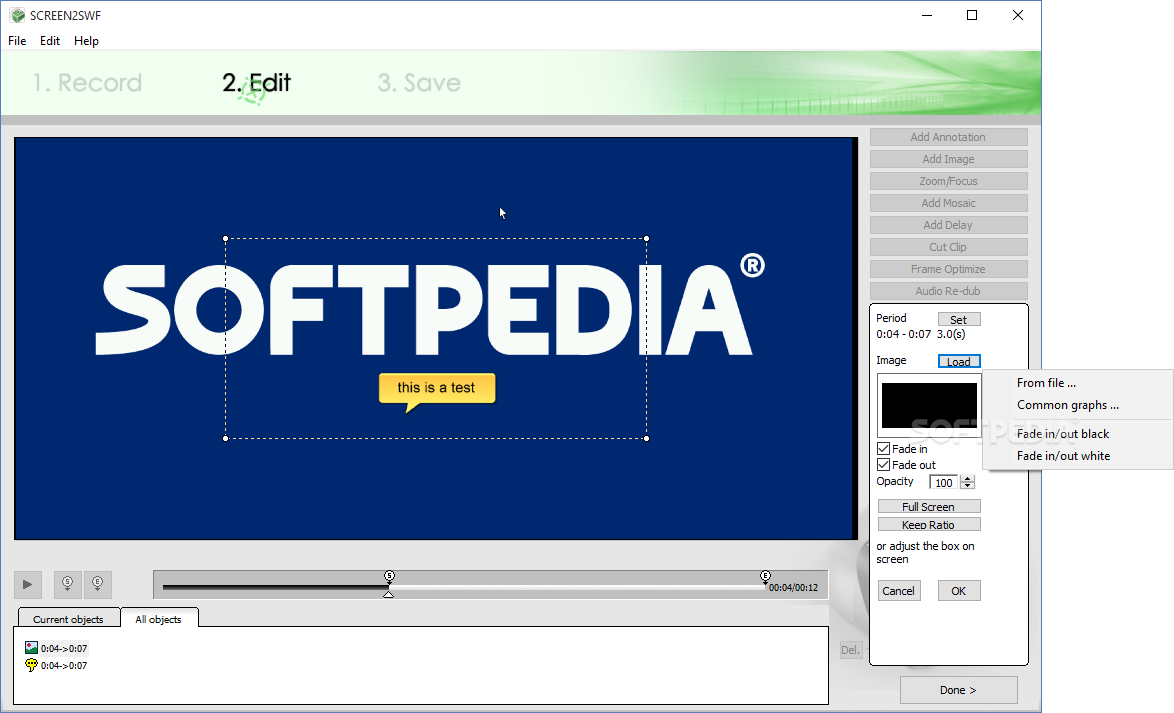Click bottom-right handle of selection box
Image resolution: width=1174 pixels, height=713 pixels.
tap(646, 438)
